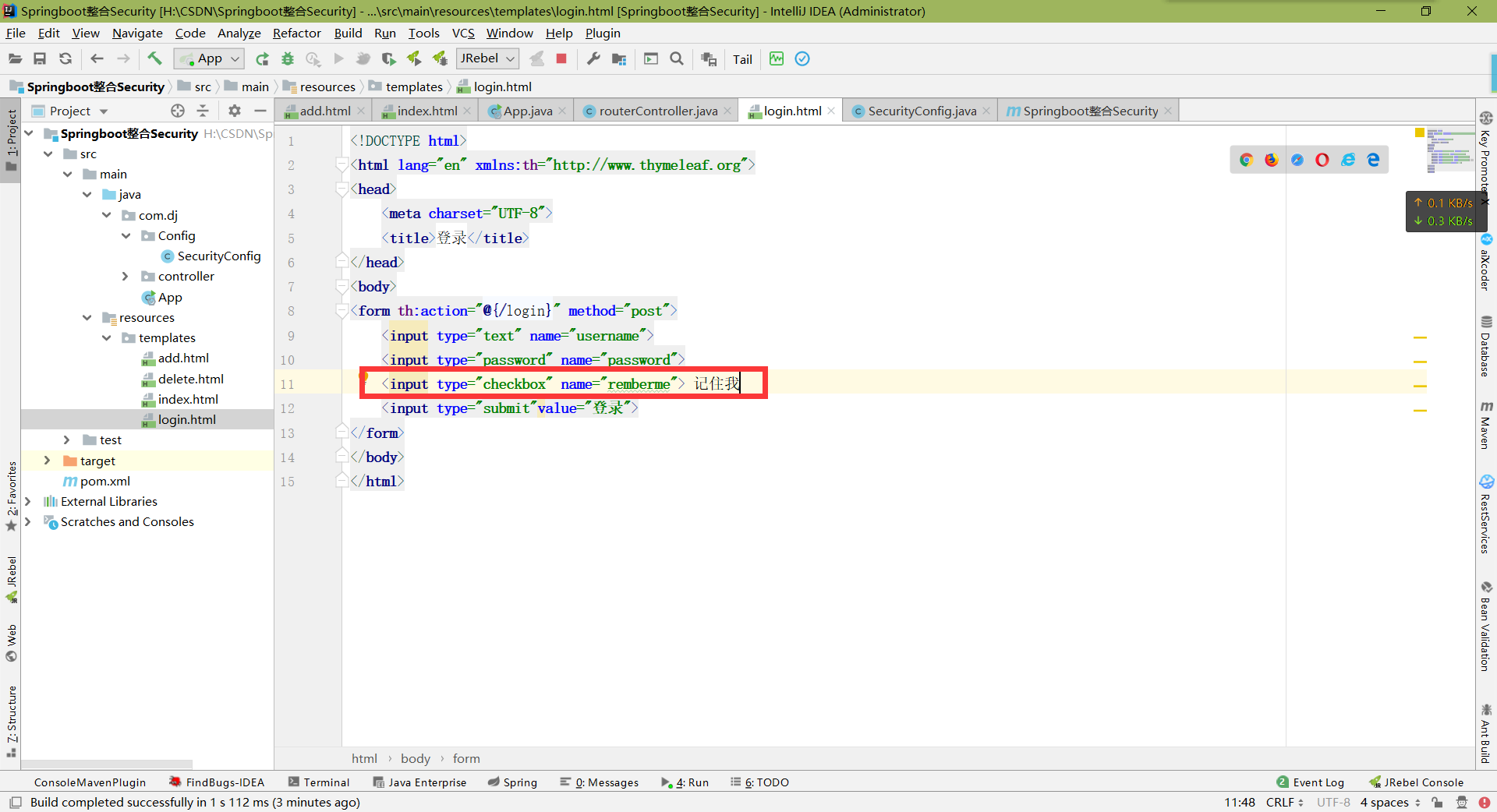
Task: Click the Tail toolbar button
Action: click(742, 59)
